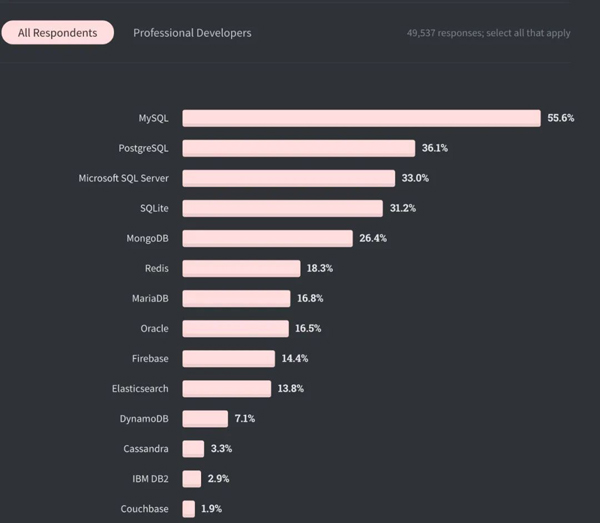Select the Microsoft SQL Server bar
The image size is (600, 523).
(x=288, y=178)
